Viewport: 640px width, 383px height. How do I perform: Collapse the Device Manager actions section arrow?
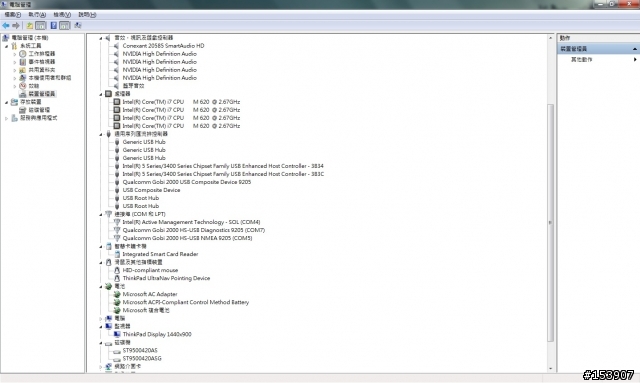coord(635,49)
